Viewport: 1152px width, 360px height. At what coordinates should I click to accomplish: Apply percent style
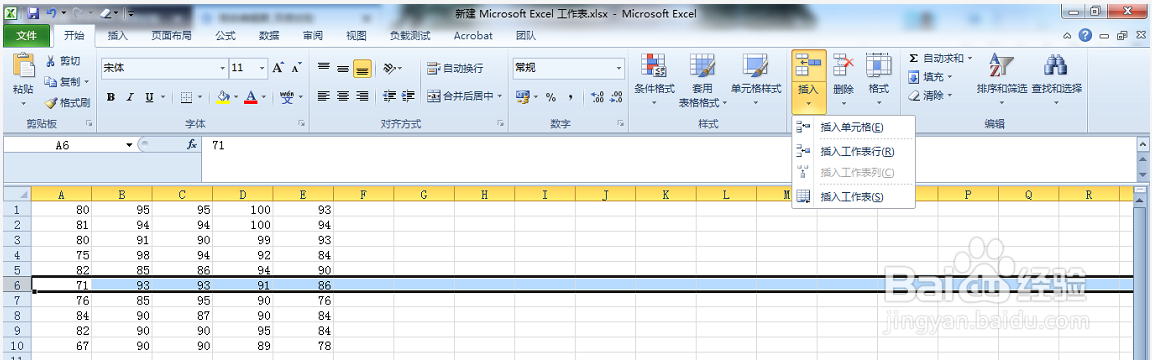click(551, 97)
